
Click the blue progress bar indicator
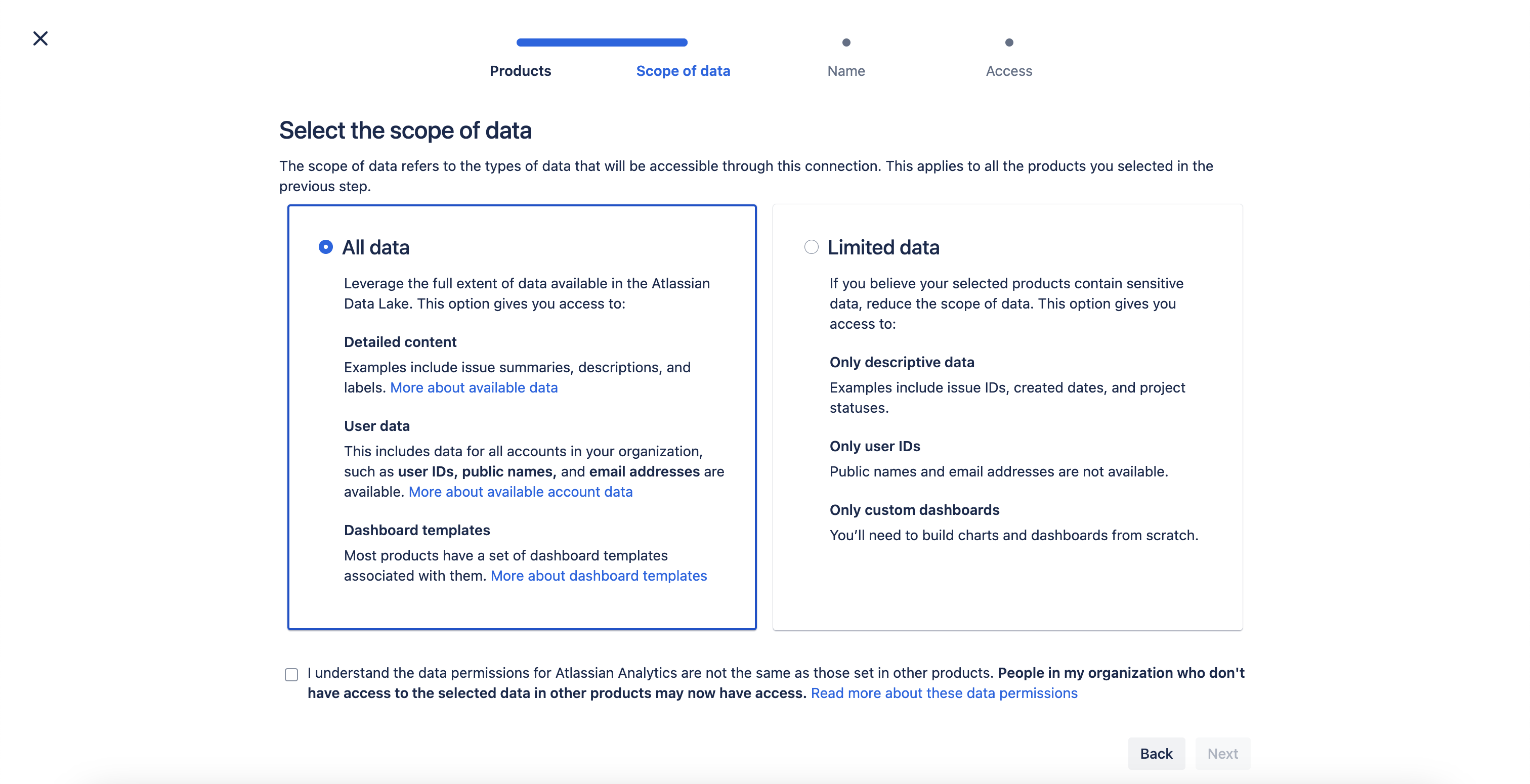pos(602,42)
